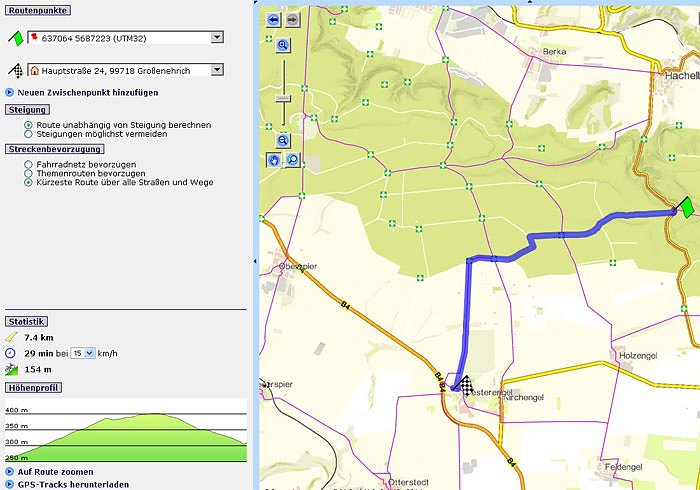Image resolution: width=700 pixels, height=490 pixels.
Task: Choose 'Fahrradnetz bevorzugen' radio button
Action: pos(28,164)
